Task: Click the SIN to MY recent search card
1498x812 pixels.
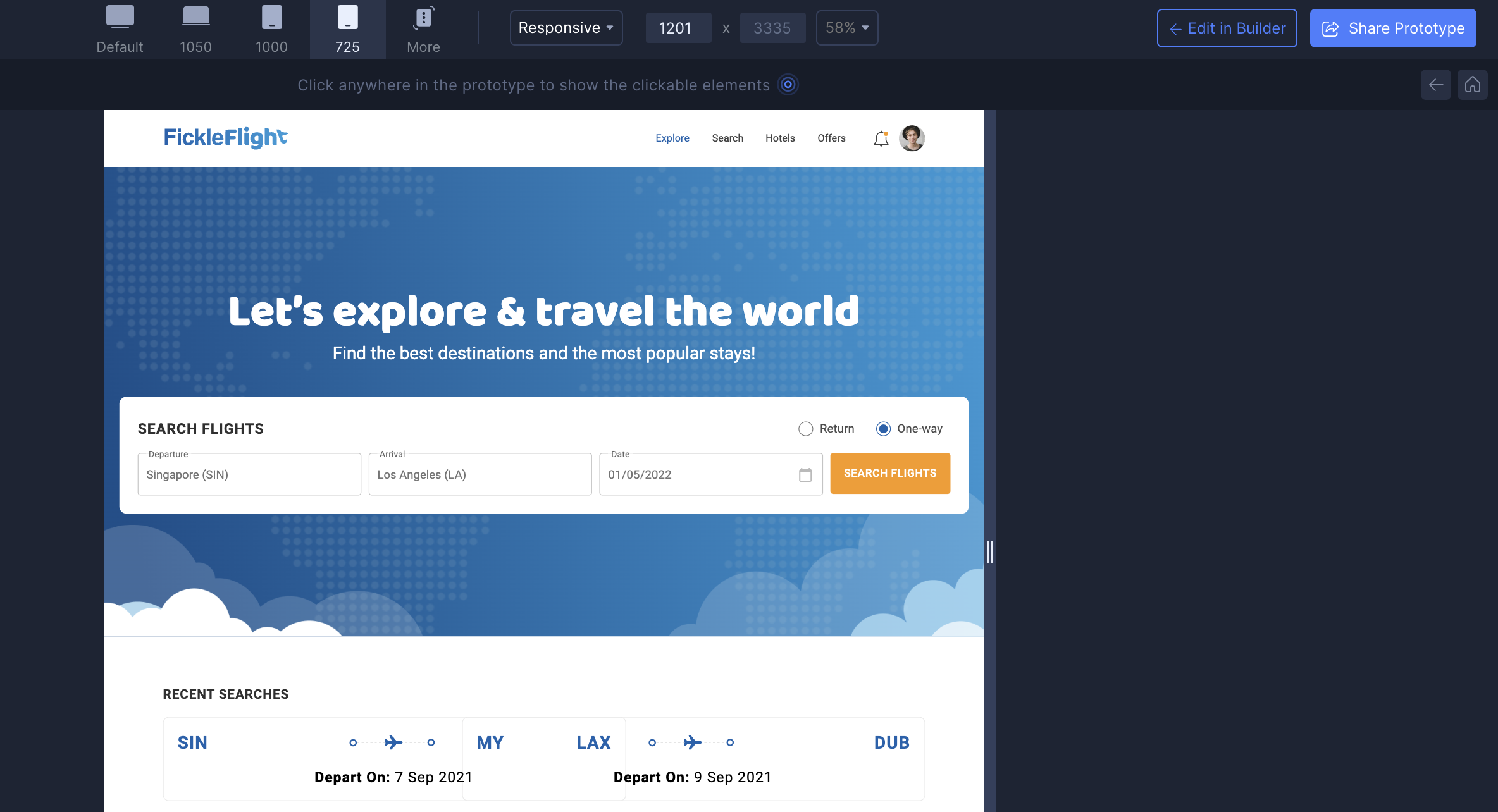Action: [313, 759]
